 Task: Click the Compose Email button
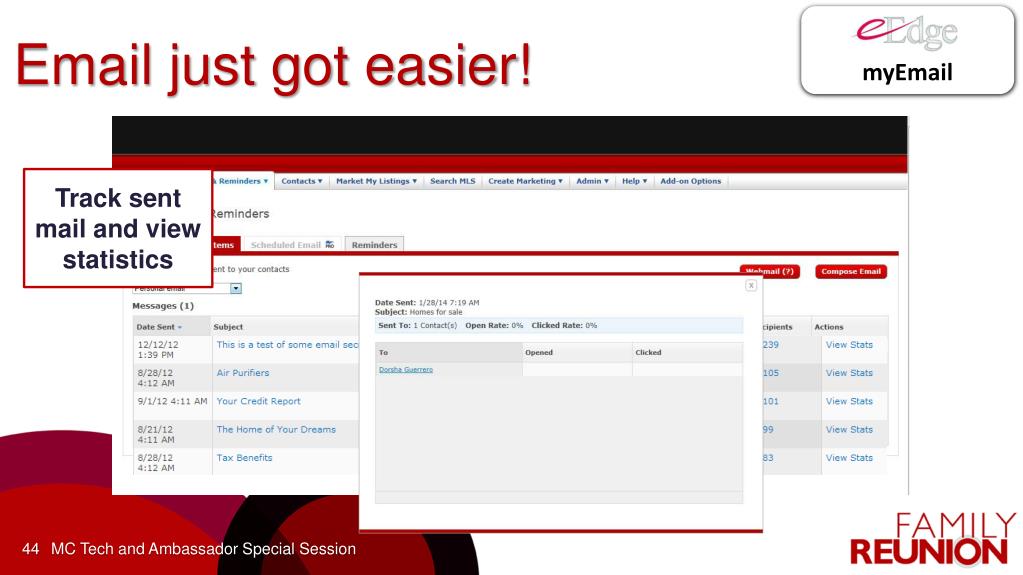tap(851, 272)
